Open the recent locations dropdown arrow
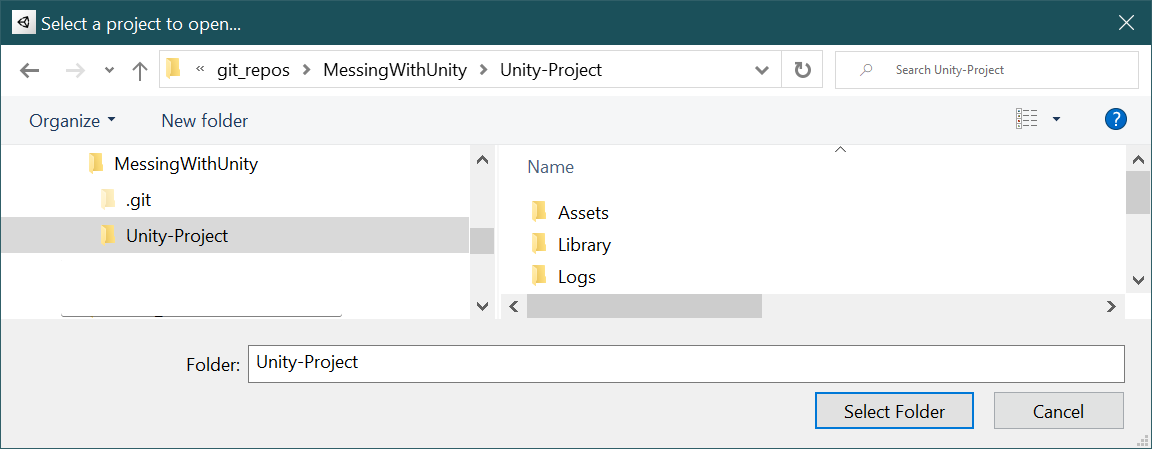Viewport: 1152px width, 449px height. tap(109, 71)
